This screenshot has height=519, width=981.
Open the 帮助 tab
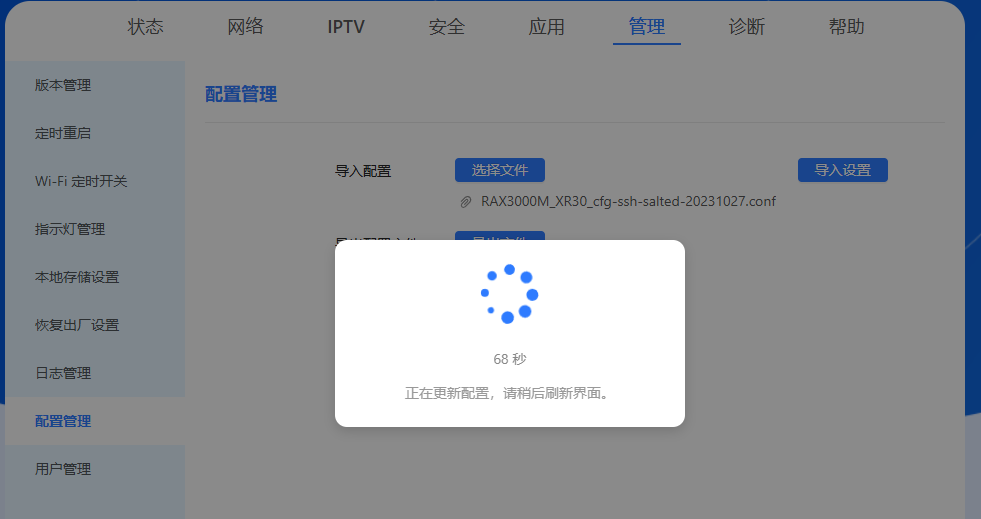[846, 26]
